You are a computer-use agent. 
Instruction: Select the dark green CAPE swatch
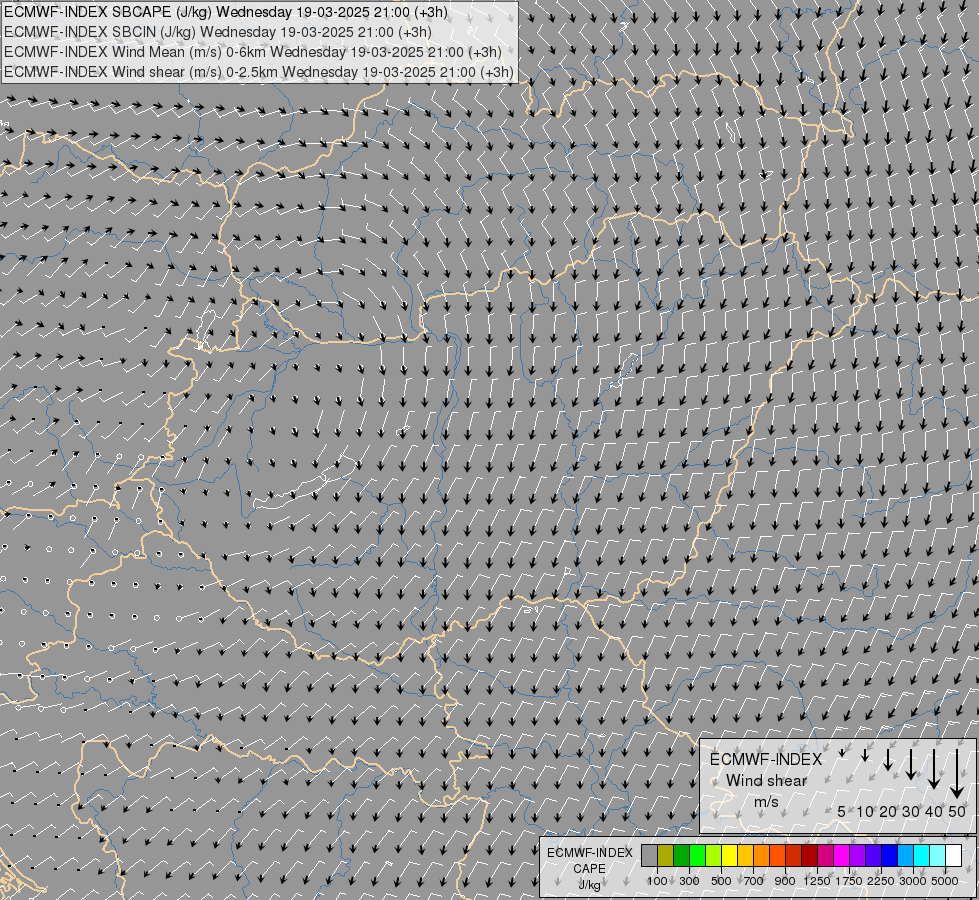pos(681,856)
